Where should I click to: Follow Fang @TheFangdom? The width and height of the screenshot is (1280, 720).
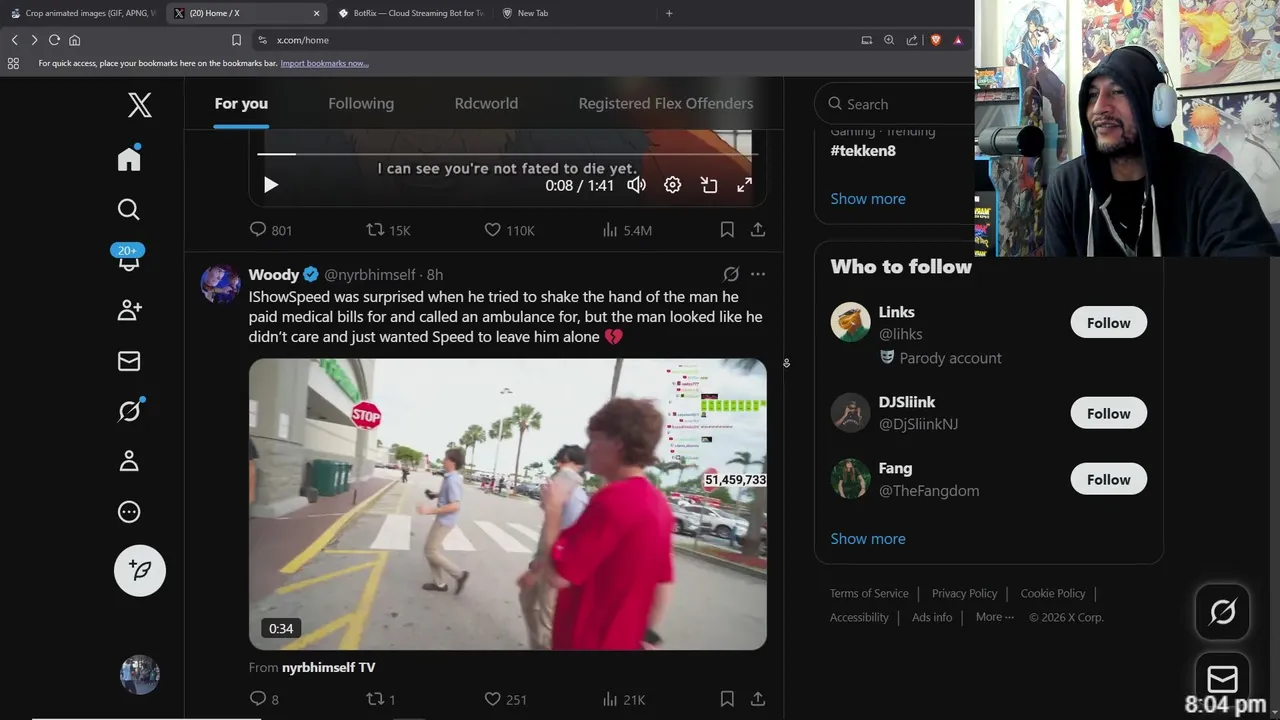pyautogui.click(x=1108, y=480)
